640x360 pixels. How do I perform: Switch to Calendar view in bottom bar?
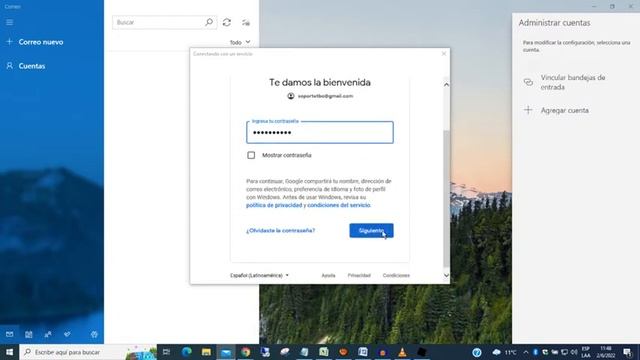pyautogui.click(x=29, y=334)
